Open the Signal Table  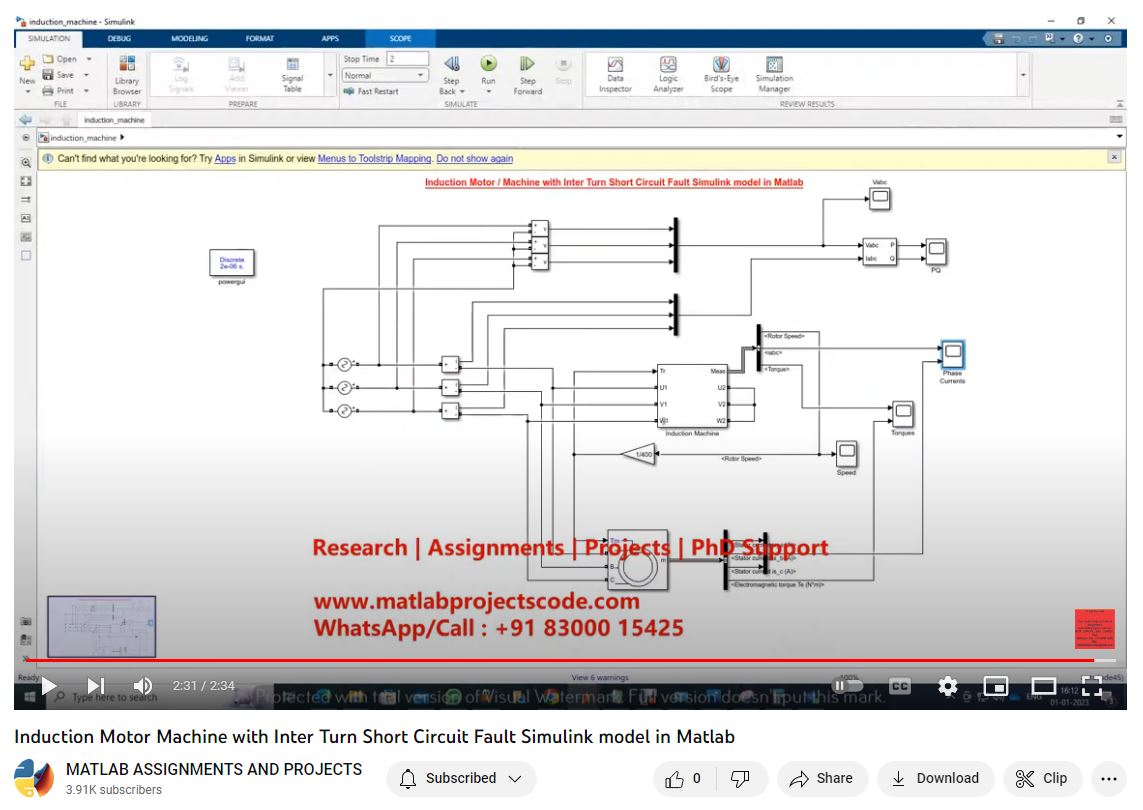(292, 73)
